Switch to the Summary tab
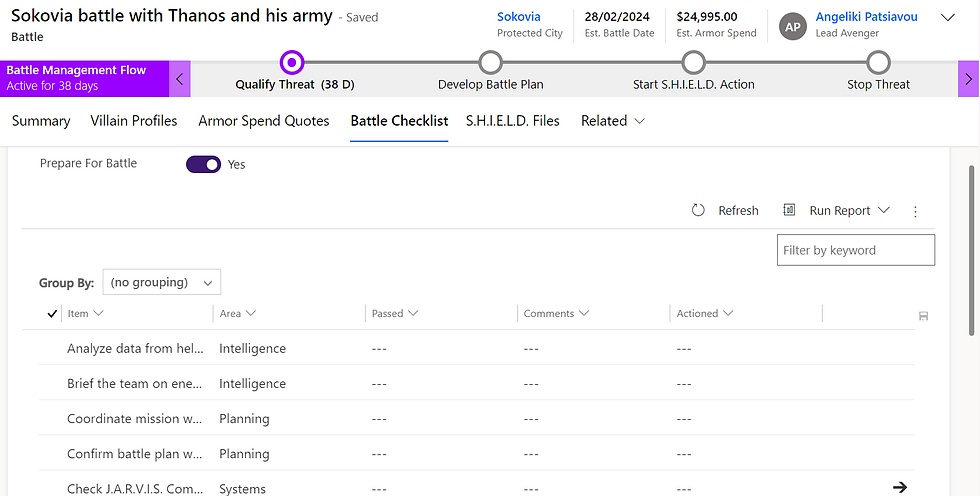The width and height of the screenshot is (980, 496). click(x=41, y=121)
